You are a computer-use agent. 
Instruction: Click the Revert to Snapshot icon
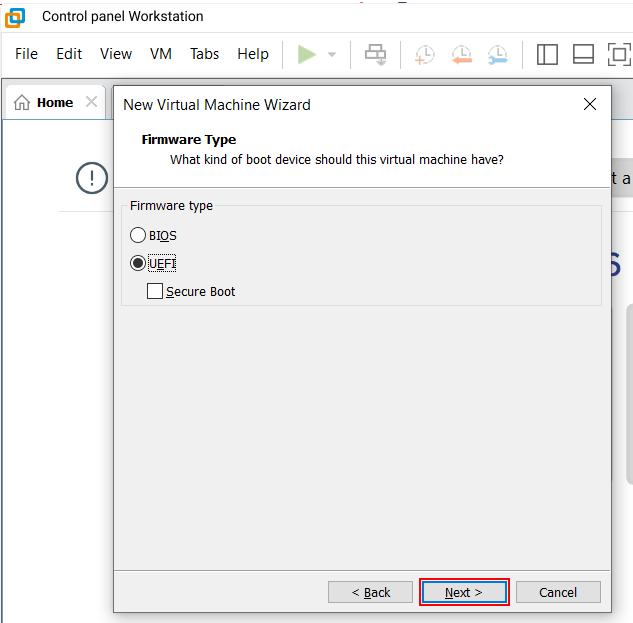pos(461,54)
